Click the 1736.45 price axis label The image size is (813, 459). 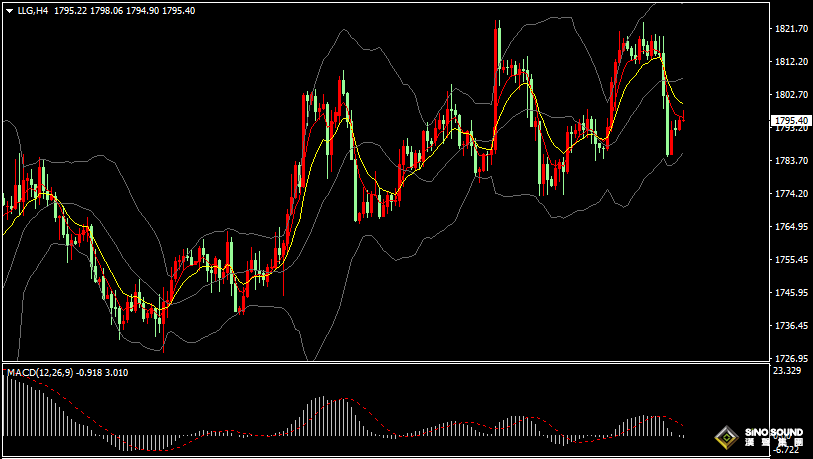792,325
